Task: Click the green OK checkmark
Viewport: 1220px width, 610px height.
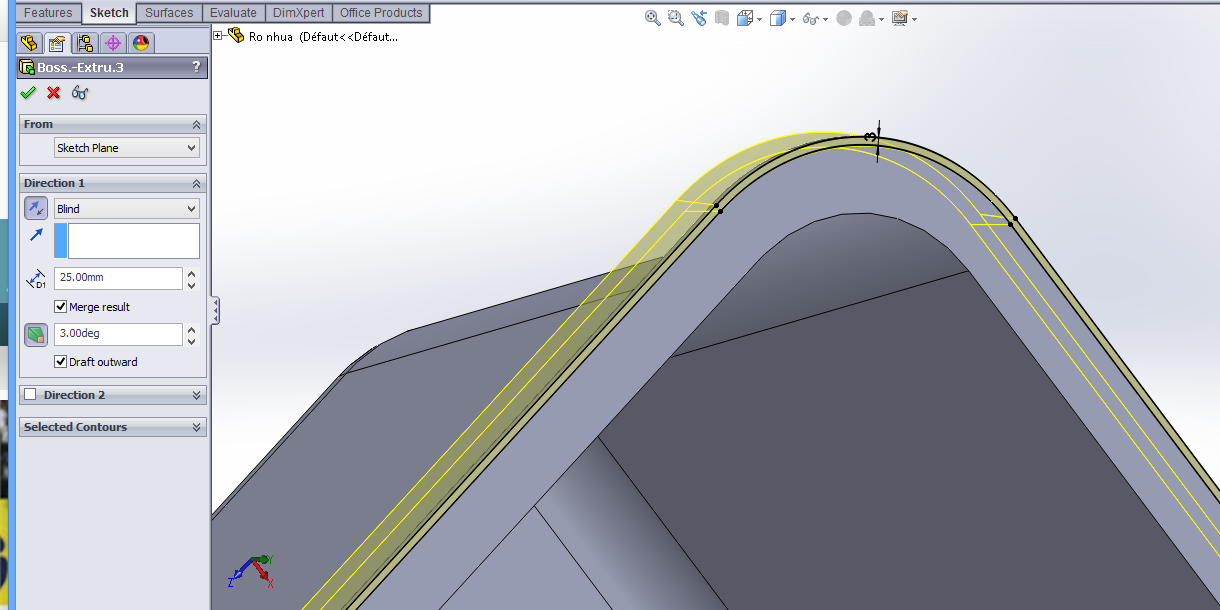Action: click(28, 93)
